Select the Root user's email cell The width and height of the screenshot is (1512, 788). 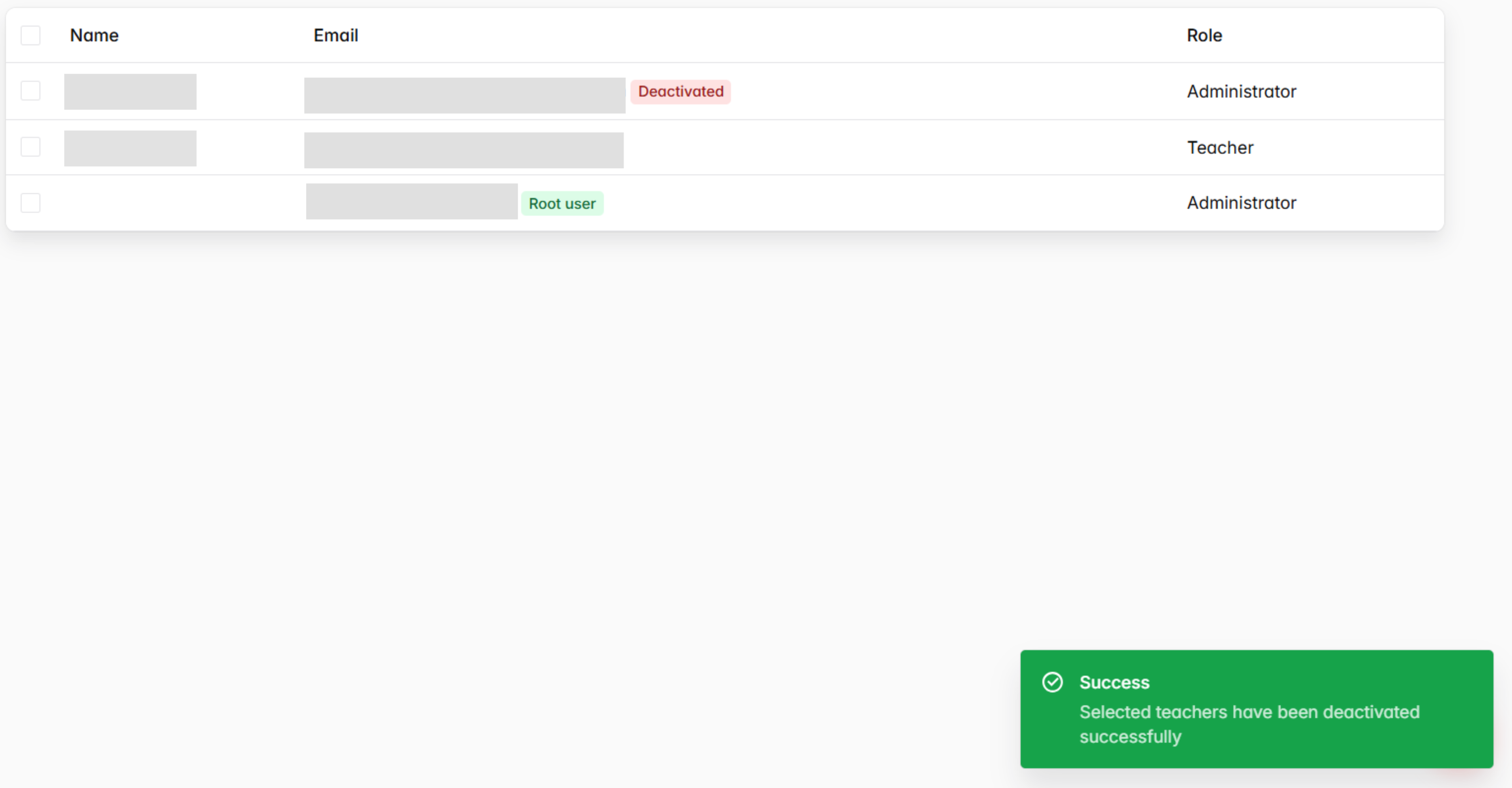click(411, 201)
